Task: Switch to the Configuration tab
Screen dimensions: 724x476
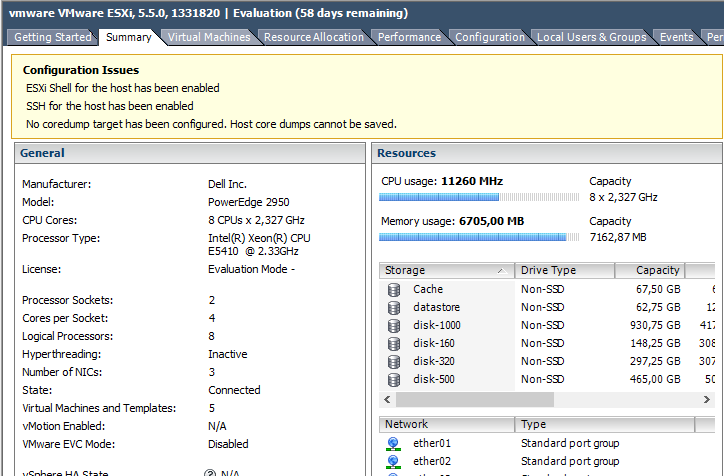Action: tap(490, 37)
